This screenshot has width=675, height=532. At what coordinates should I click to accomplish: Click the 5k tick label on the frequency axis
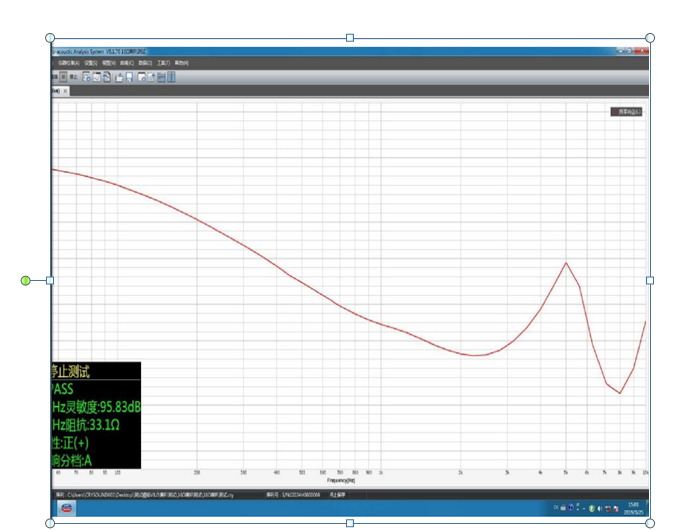(x=566, y=473)
